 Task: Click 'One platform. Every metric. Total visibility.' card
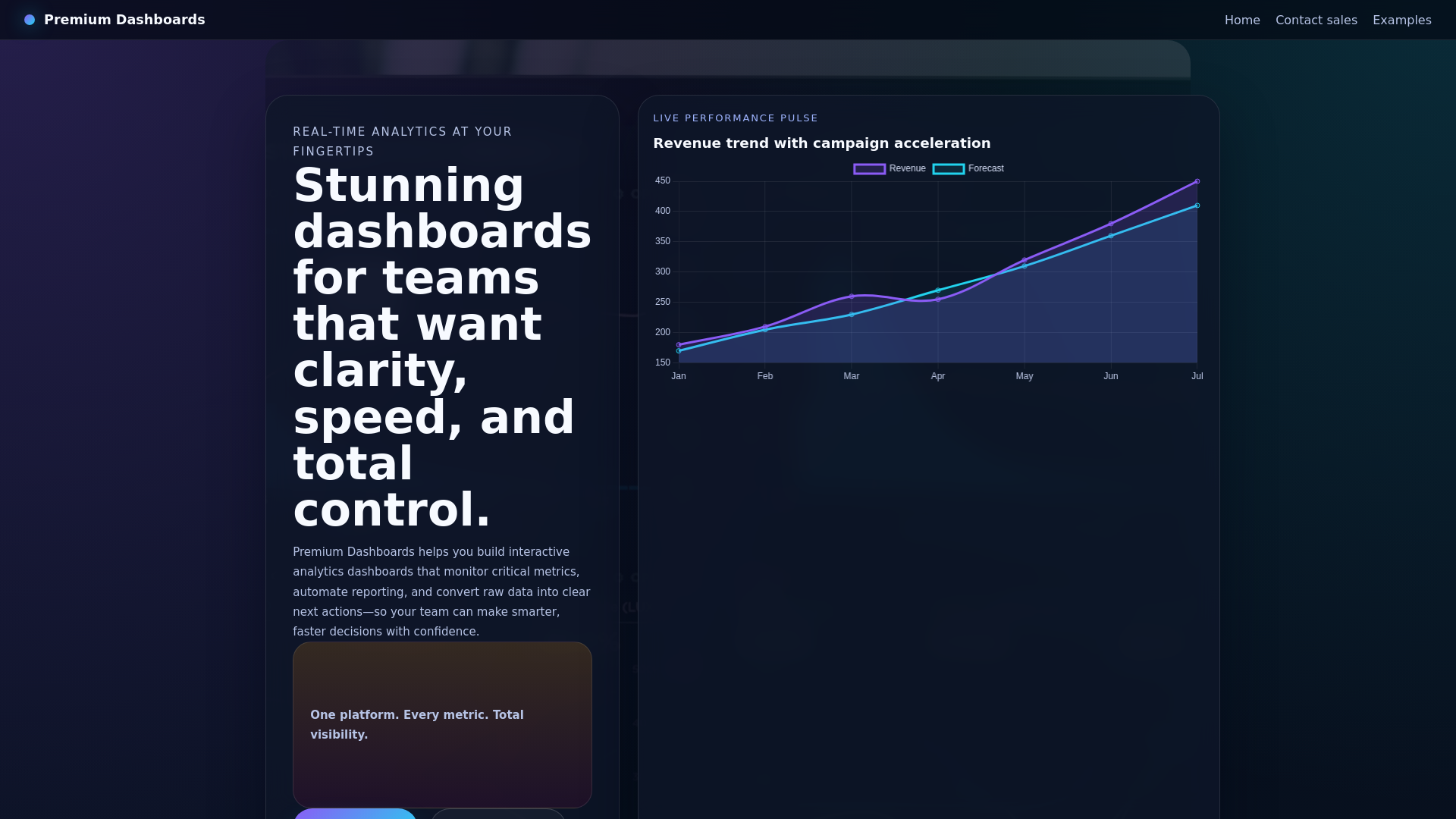coord(442,725)
